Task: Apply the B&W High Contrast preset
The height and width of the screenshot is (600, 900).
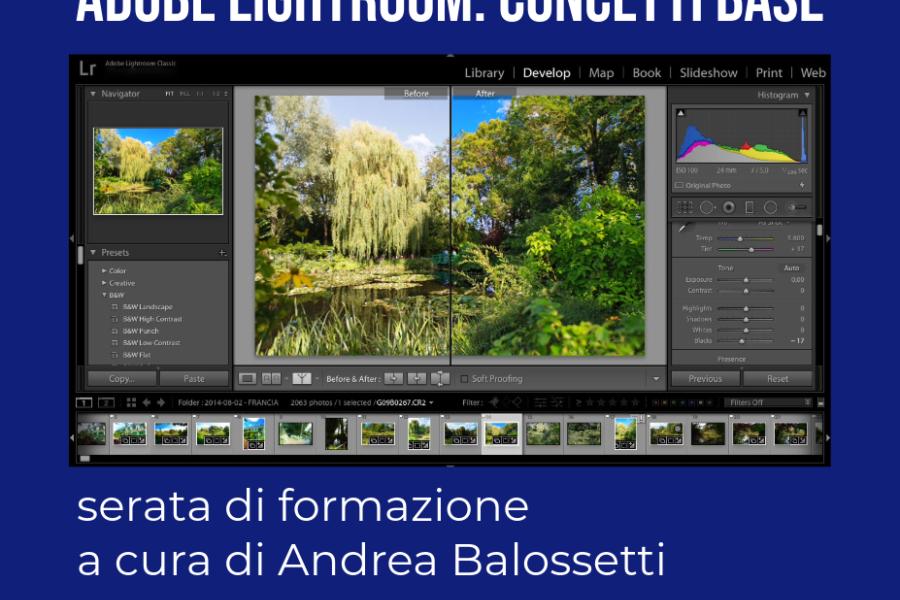Action: click(x=152, y=319)
